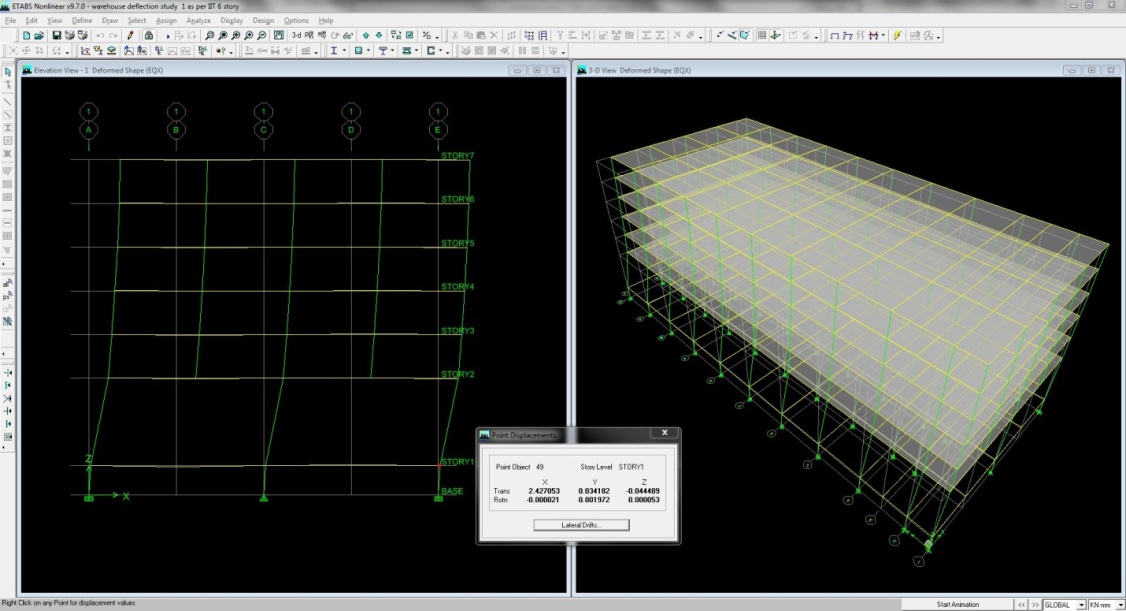The height and width of the screenshot is (611, 1126).
Task: Click the STORY1 label in elevation view
Action: pos(457,462)
